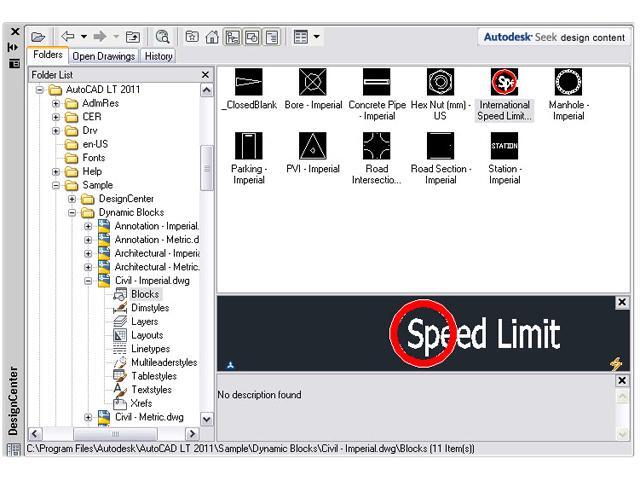Select the Multileaderstyles item

coord(164,362)
